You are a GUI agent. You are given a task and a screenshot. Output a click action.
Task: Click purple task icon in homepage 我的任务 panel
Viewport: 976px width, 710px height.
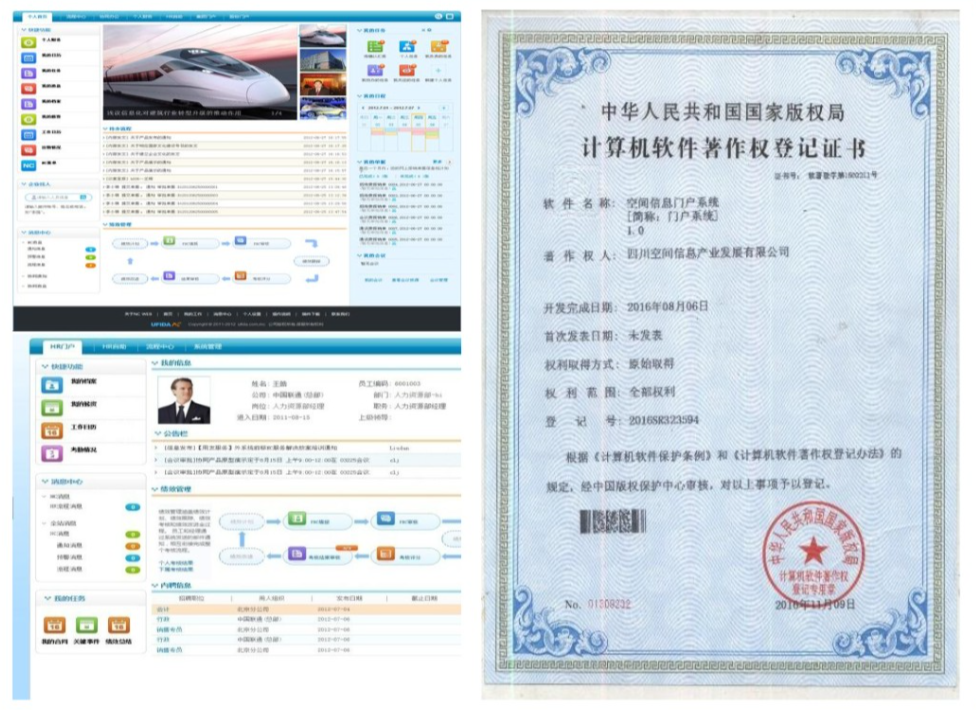pyautogui.click(x=375, y=70)
